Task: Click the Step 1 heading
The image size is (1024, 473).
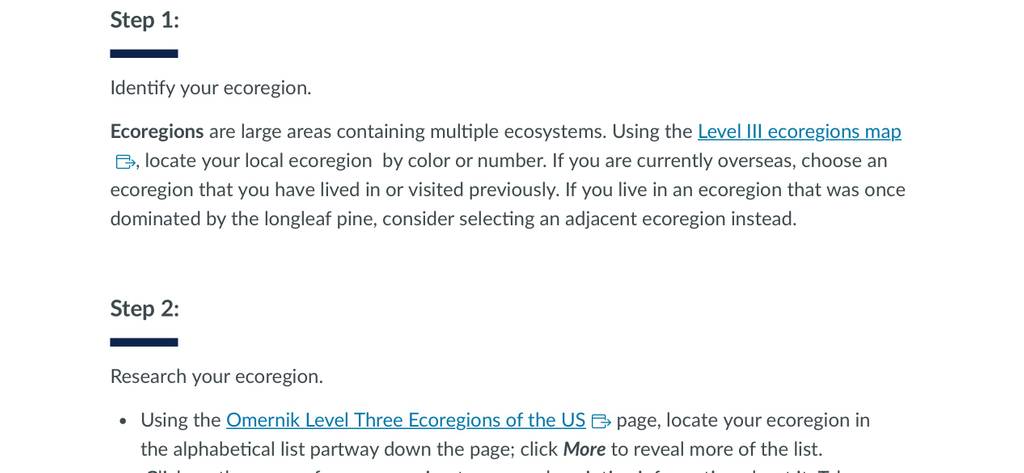Action: click(x=144, y=20)
